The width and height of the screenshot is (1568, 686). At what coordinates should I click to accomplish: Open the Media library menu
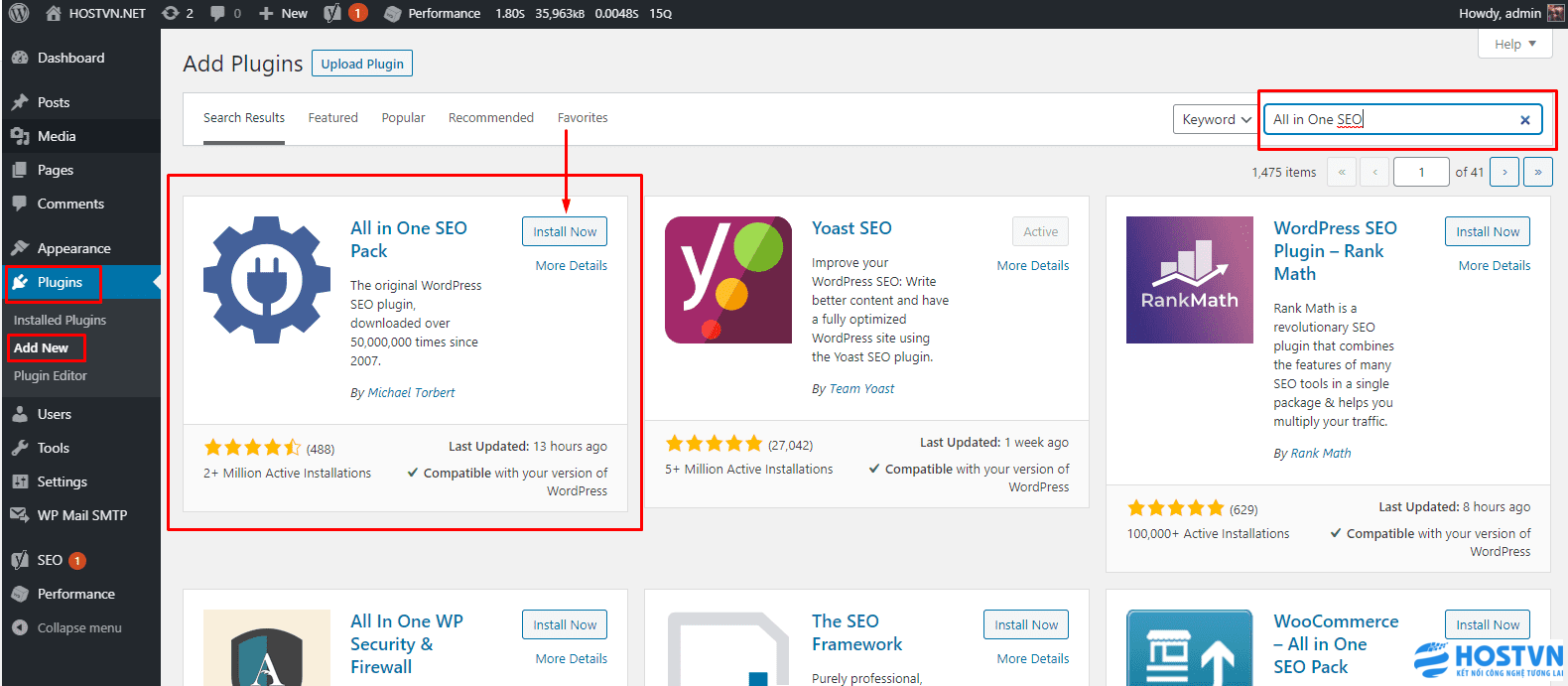(57, 136)
